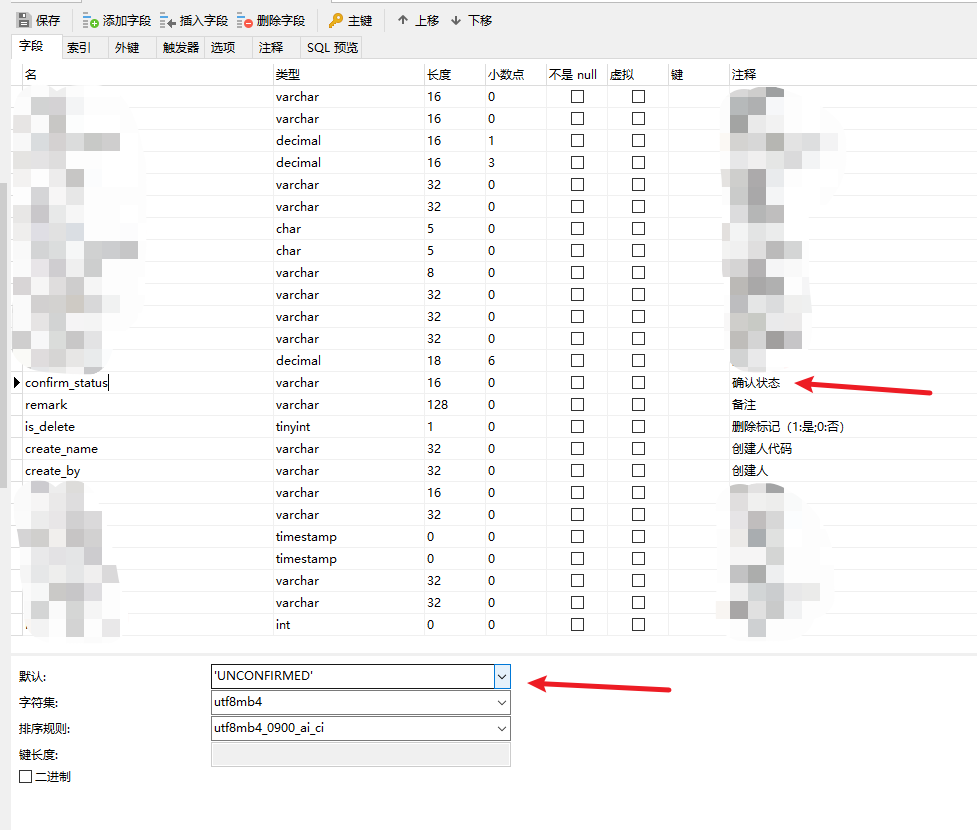Screen dimensions: 977x830
Task: Expand the character set (字符集) dropdown
Action: 502,703
